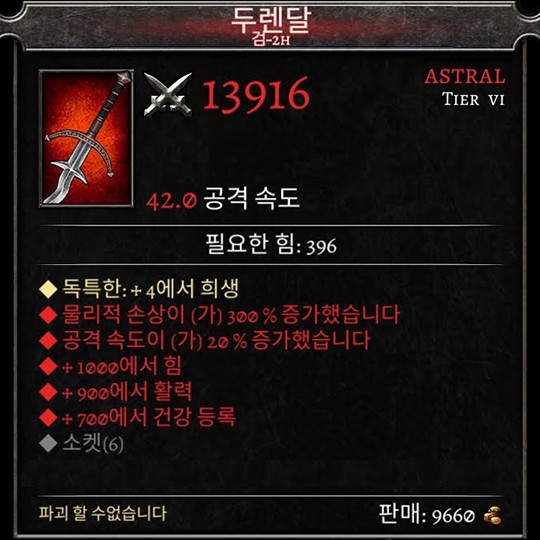Image resolution: width=540 pixels, height=540 pixels.
Task: Click the crossed swords damage icon
Action: pyautogui.click(x=168, y=95)
